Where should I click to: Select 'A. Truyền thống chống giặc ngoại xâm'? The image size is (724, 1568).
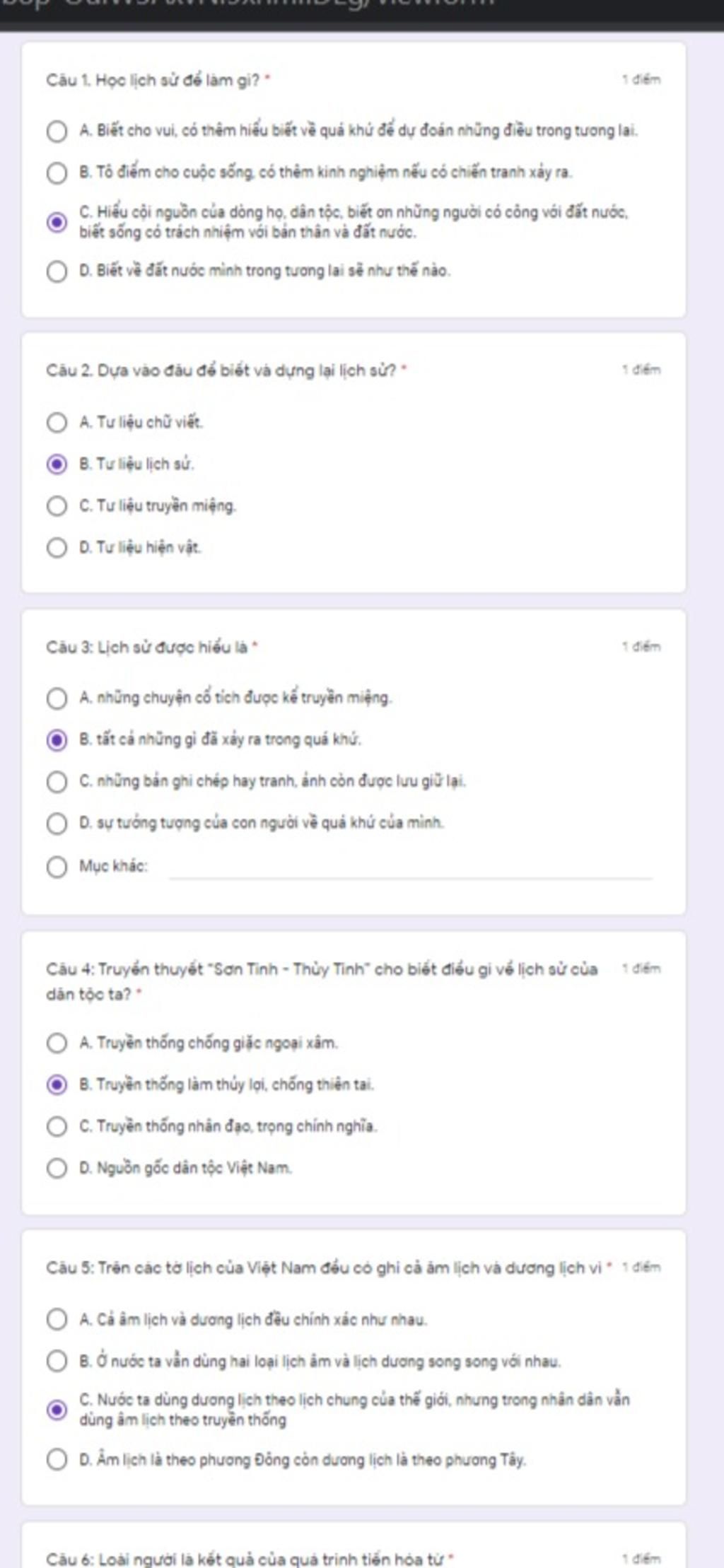tap(57, 1043)
